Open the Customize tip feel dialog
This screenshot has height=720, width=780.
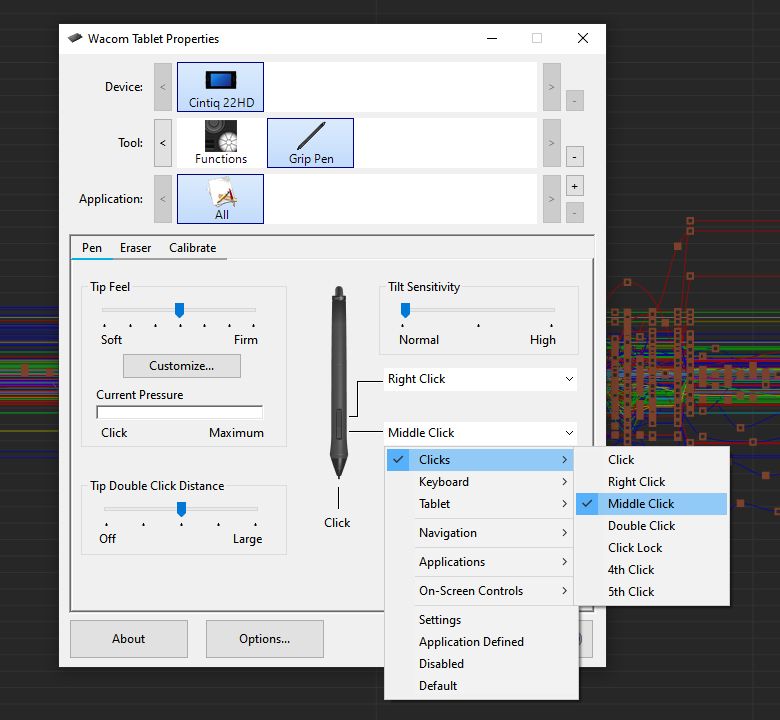point(182,366)
